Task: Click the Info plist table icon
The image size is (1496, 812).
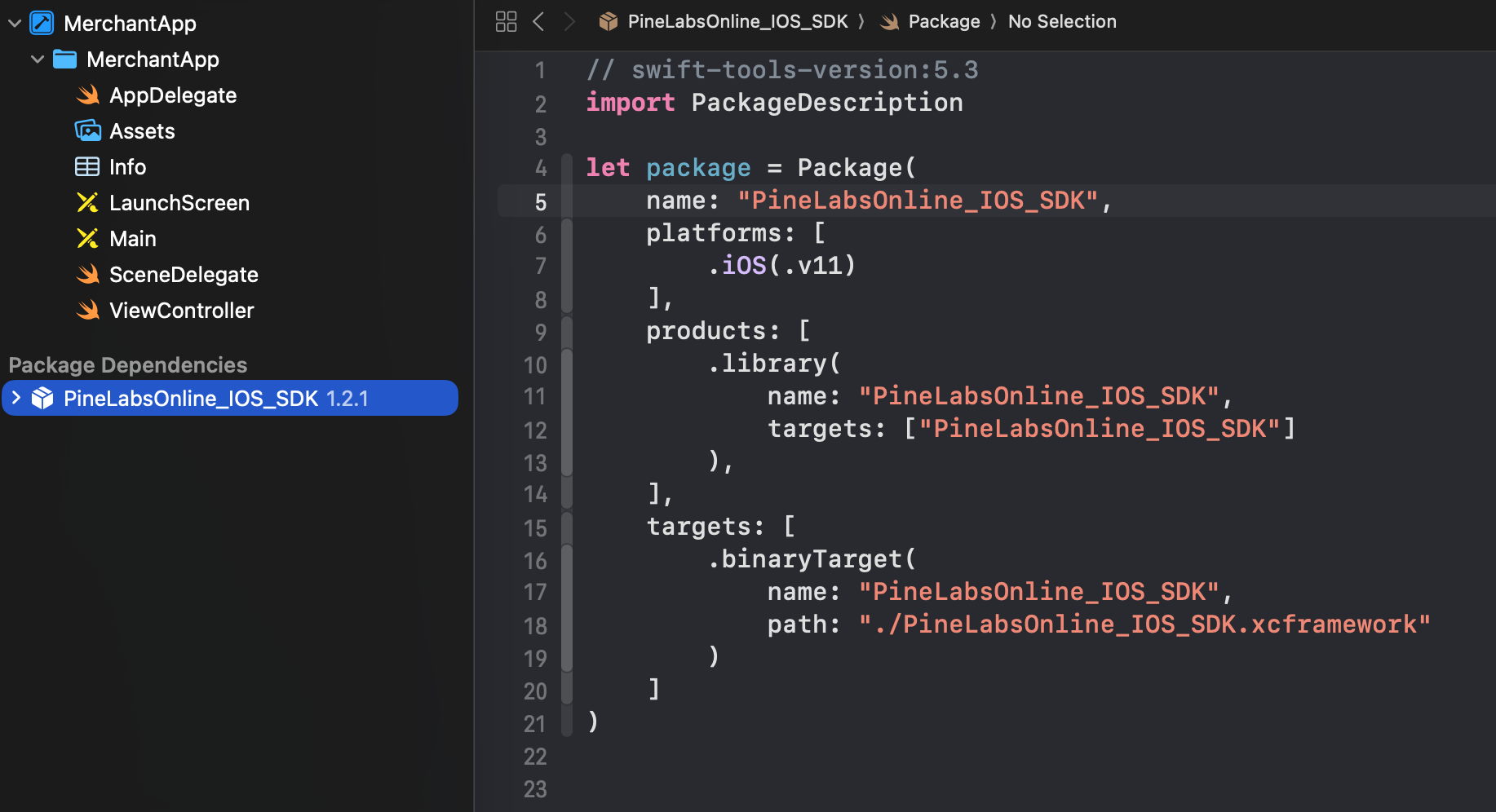Action: pyautogui.click(x=87, y=166)
